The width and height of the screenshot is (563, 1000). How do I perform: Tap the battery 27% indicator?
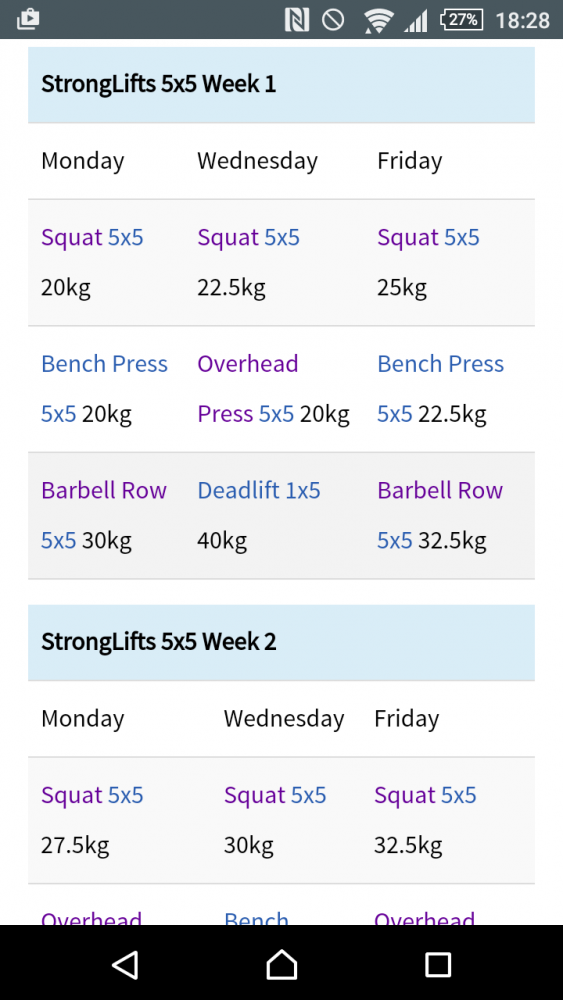pos(461,20)
